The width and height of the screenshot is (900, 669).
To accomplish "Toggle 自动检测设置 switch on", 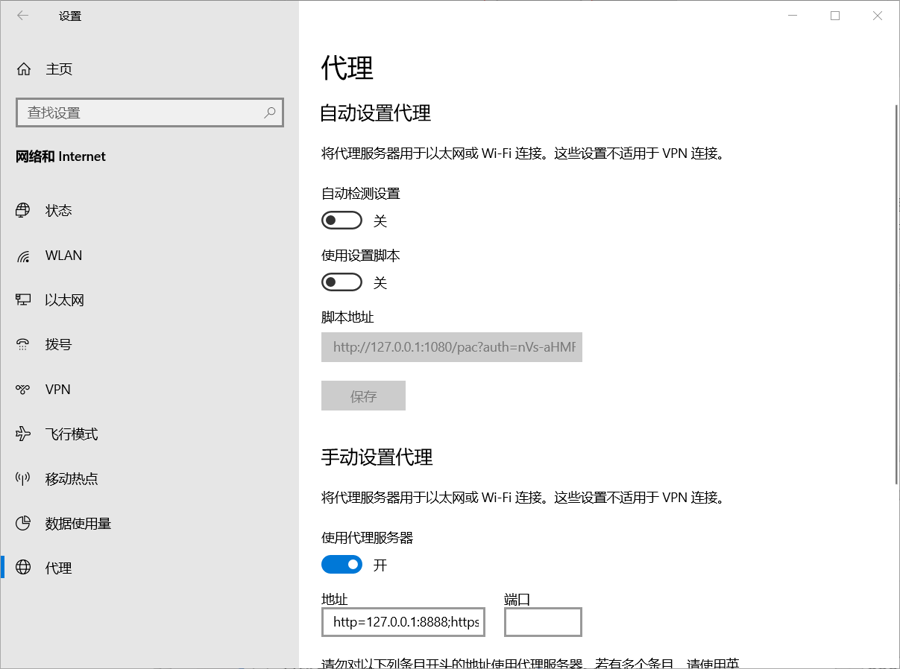I will (x=342, y=220).
